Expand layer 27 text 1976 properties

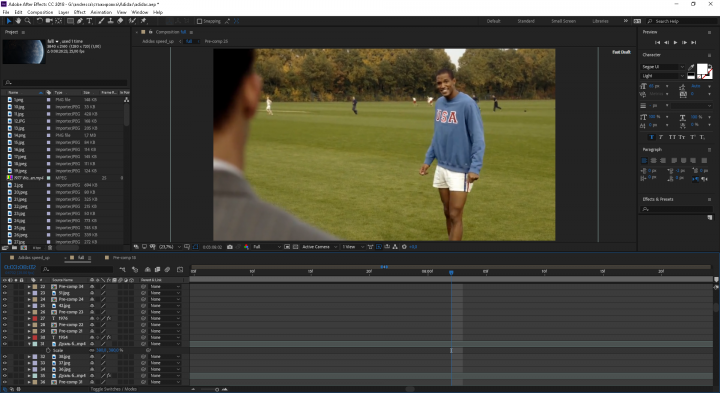pos(29,318)
